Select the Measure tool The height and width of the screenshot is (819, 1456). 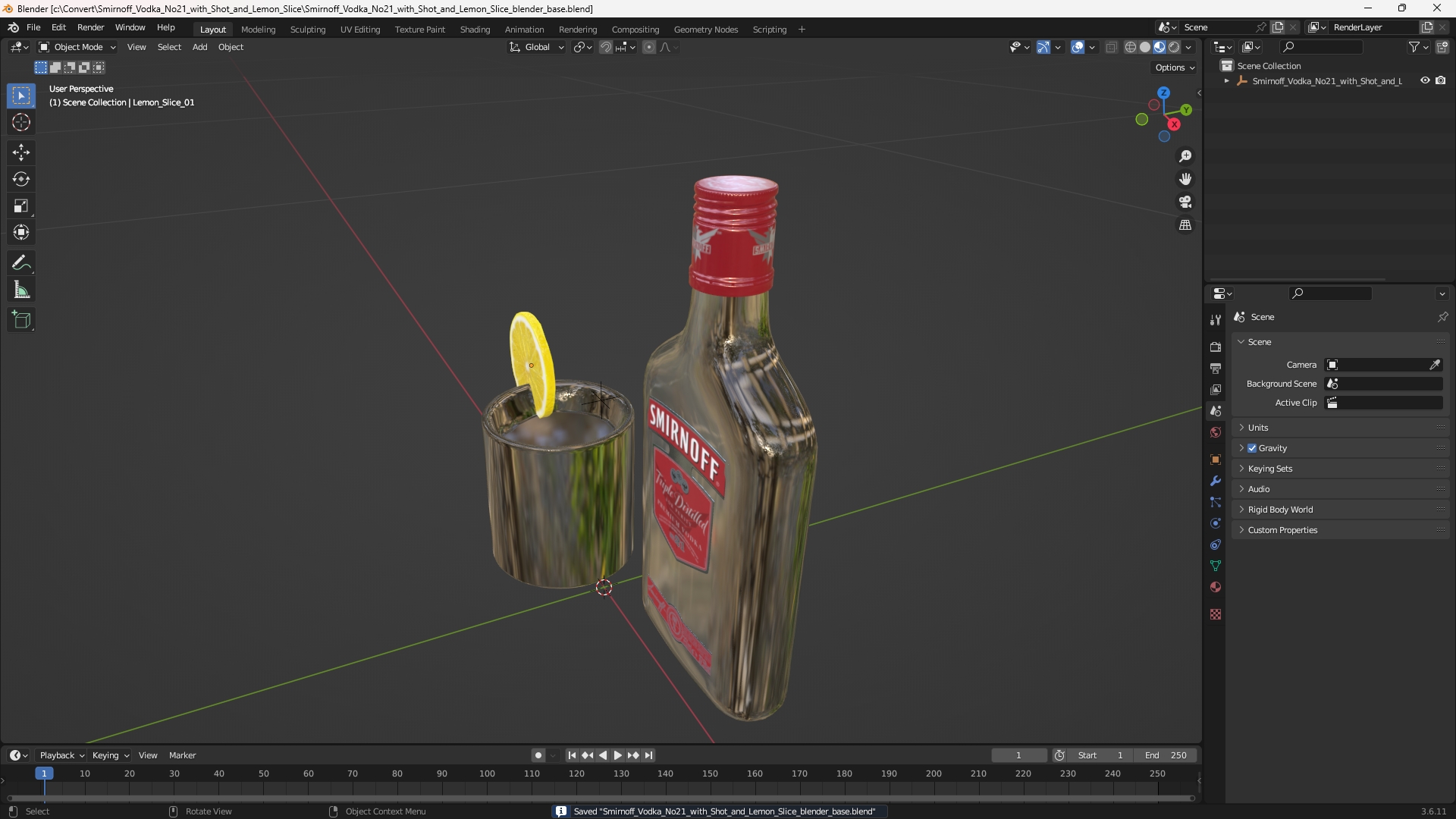[21, 290]
